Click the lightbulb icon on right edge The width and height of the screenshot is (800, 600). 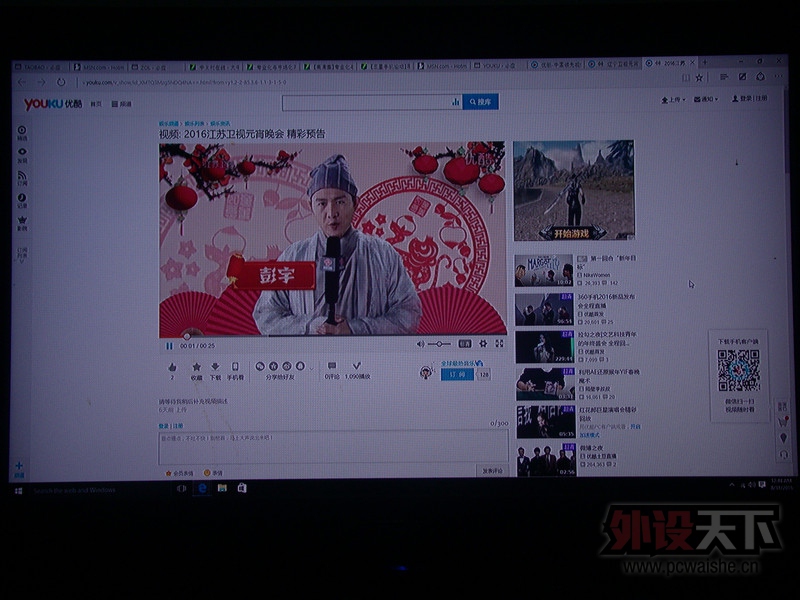coord(783,438)
